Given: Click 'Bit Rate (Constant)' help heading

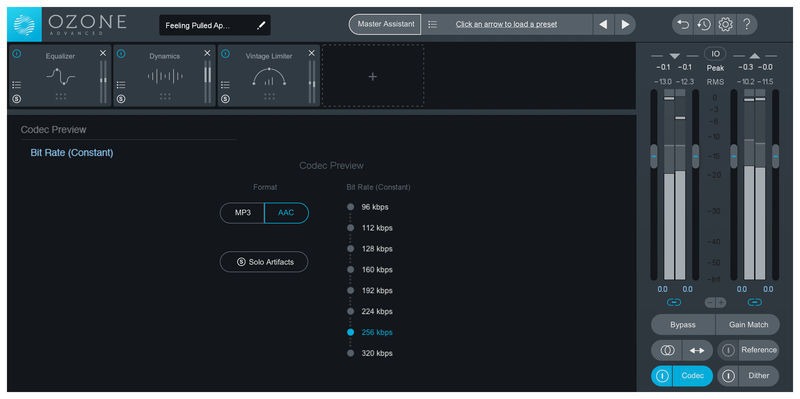Looking at the screenshot, I should pyautogui.click(x=72, y=153).
